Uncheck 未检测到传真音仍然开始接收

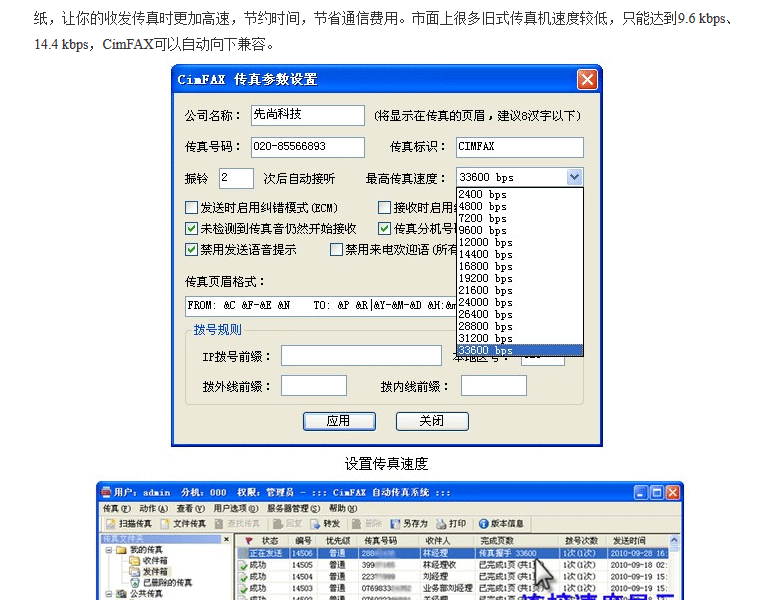point(191,228)
